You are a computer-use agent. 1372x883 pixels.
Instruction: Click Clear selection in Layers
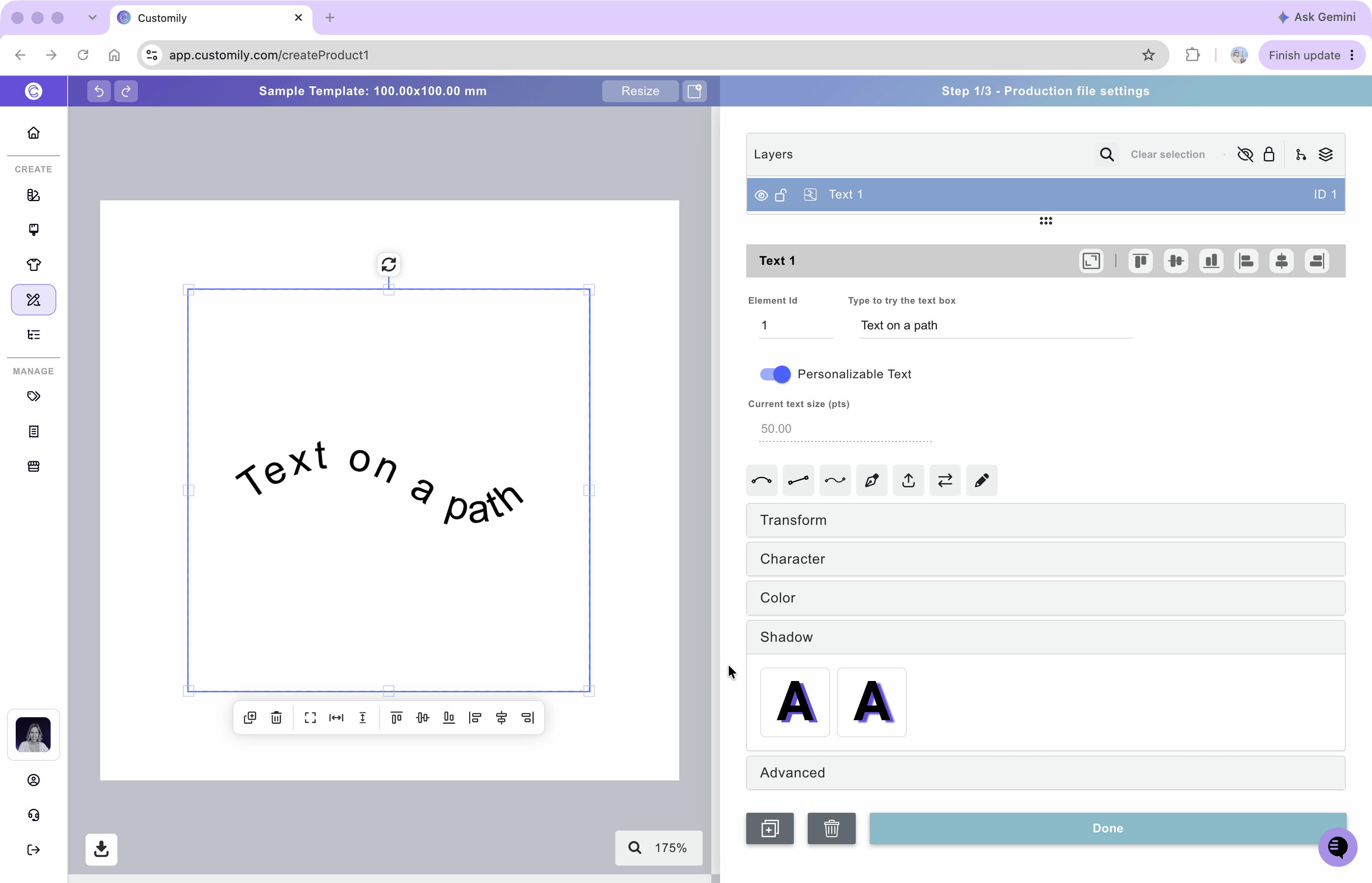click(1168, 154)
